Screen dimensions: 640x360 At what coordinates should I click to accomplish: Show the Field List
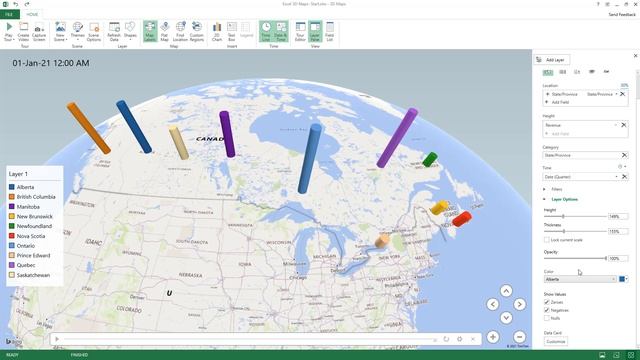coord(329,31)
